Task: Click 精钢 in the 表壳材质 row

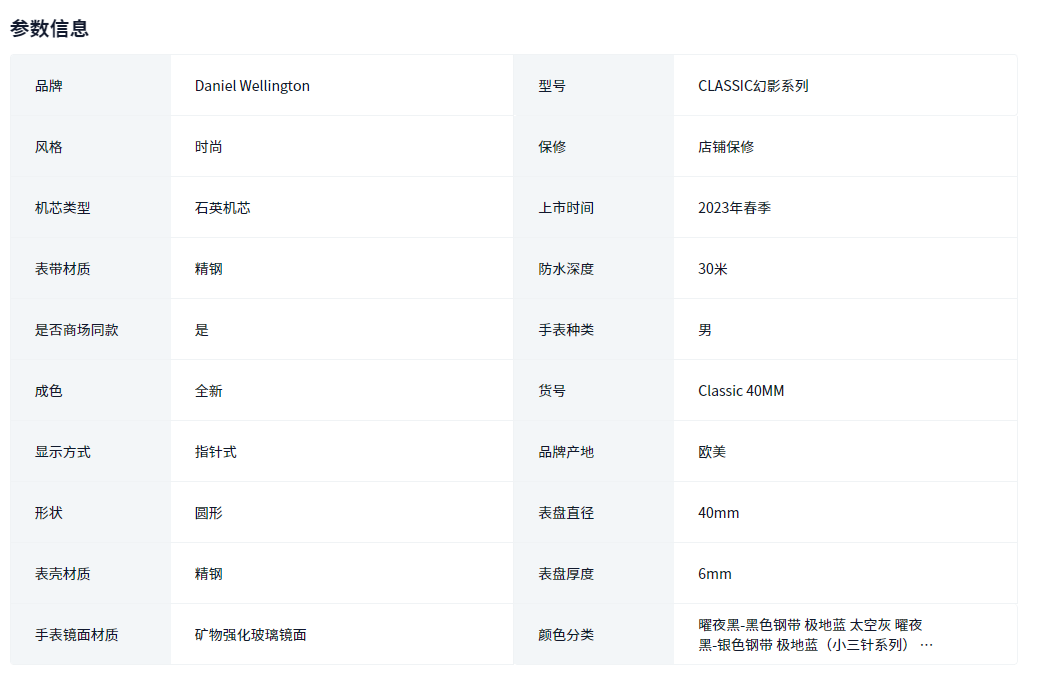Action: [209, 573]
